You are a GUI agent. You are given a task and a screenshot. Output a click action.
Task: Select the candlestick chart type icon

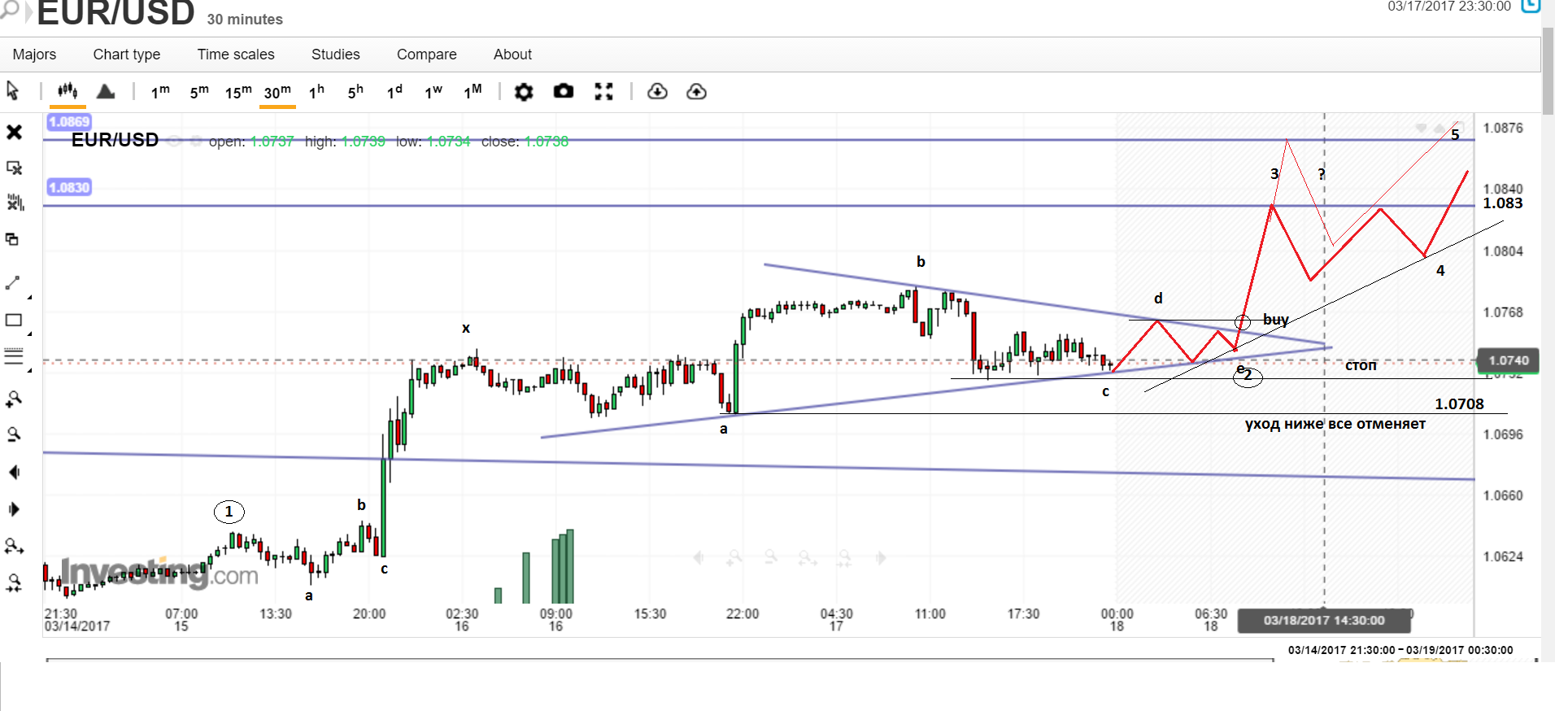tap(68, 91)
